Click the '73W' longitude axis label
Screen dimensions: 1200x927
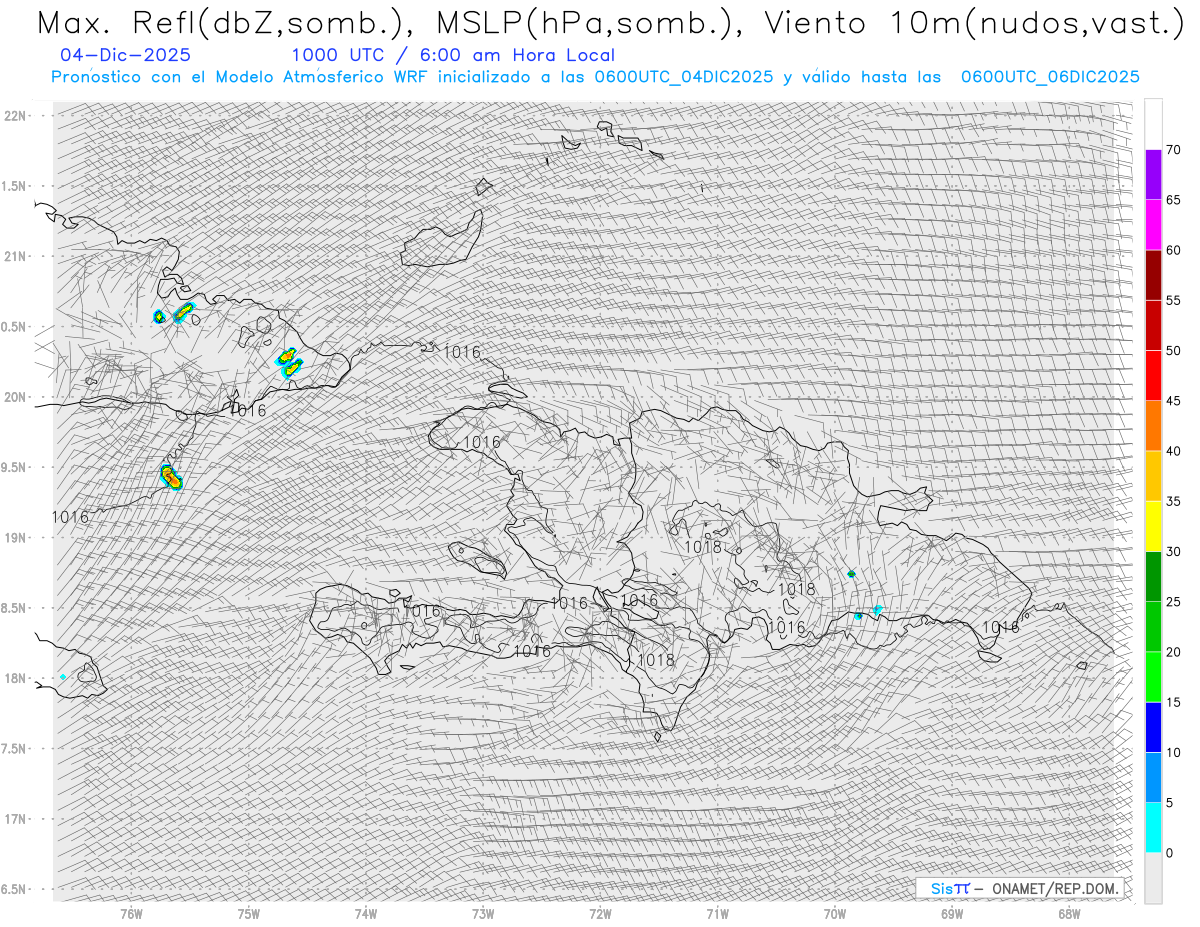tap(483, 913)
